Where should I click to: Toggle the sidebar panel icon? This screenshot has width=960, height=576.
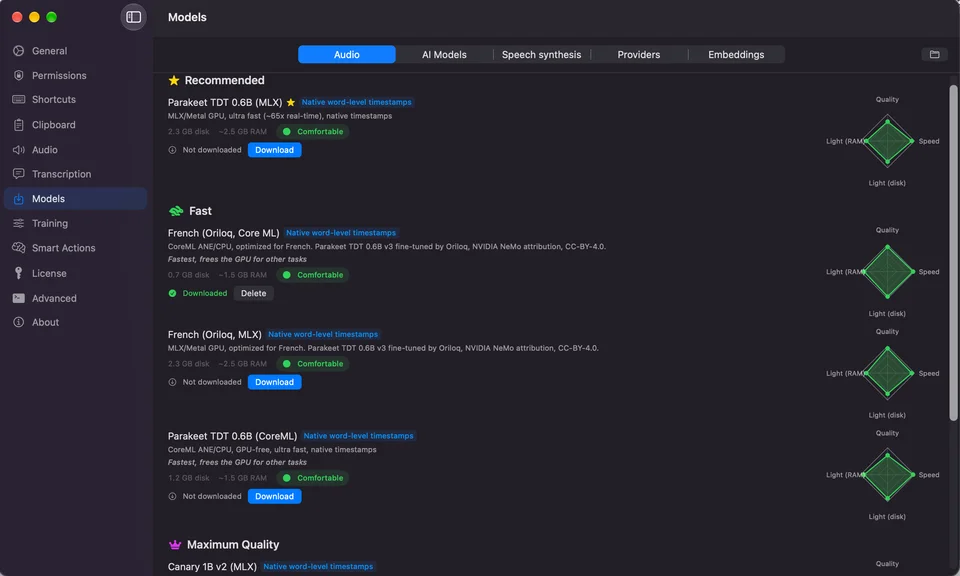click(x=133, y=17)
